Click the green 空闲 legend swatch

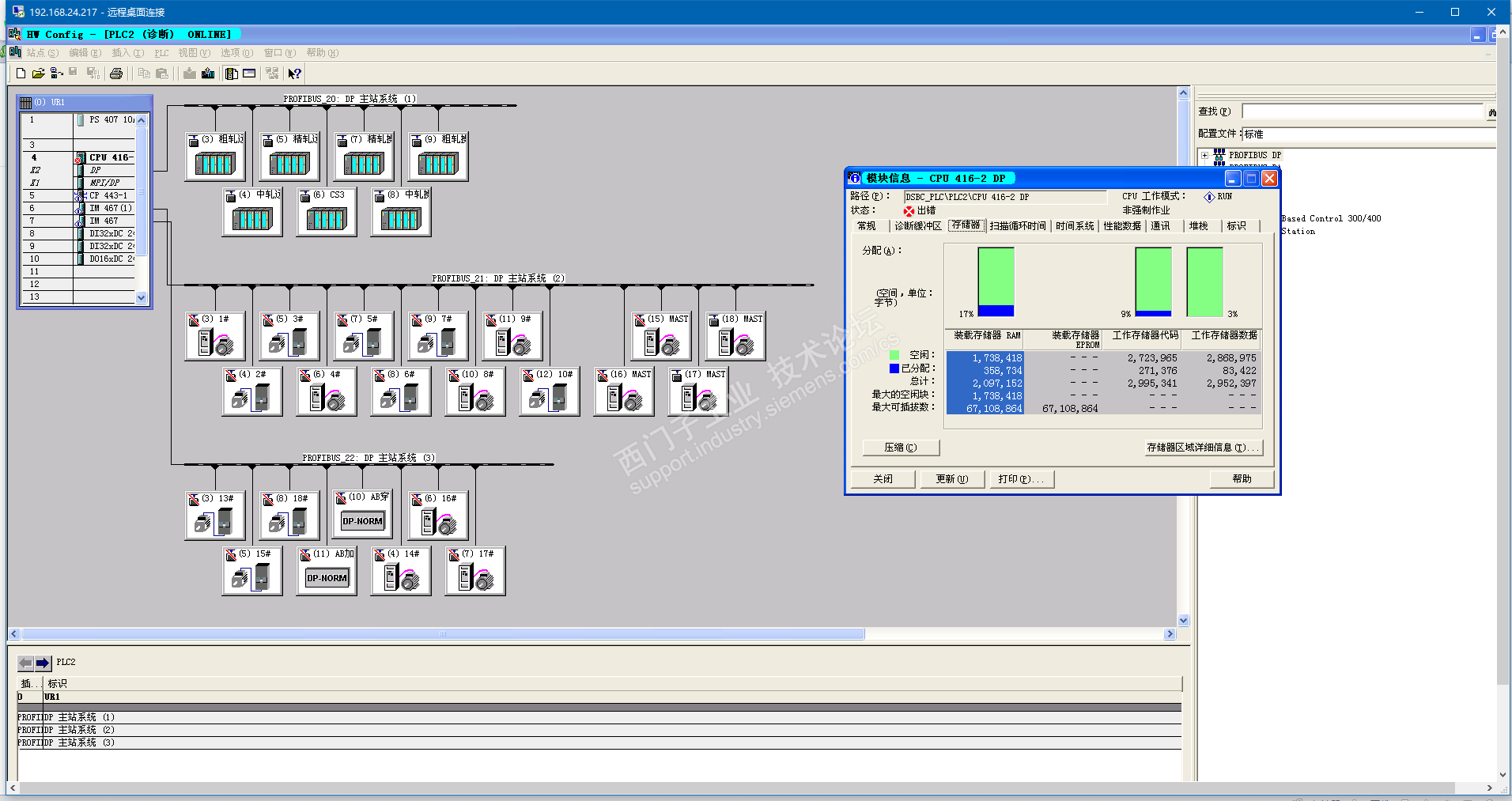pos(894,356)
